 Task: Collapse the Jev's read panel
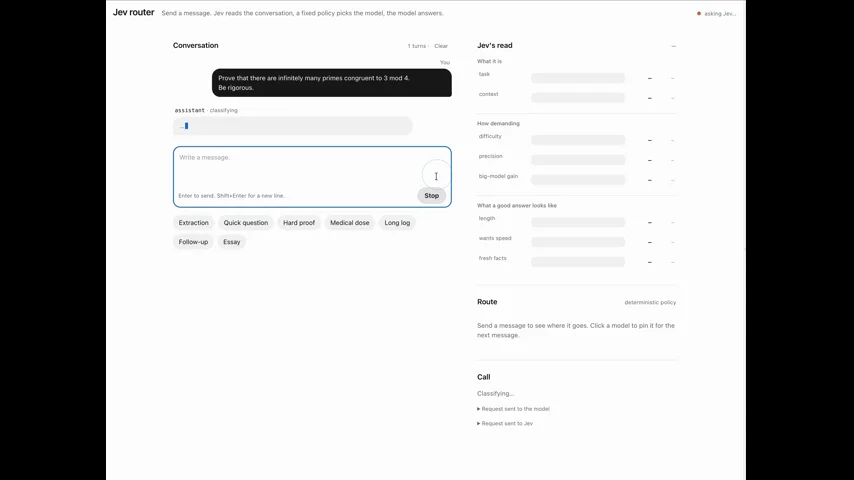(673, 46)
